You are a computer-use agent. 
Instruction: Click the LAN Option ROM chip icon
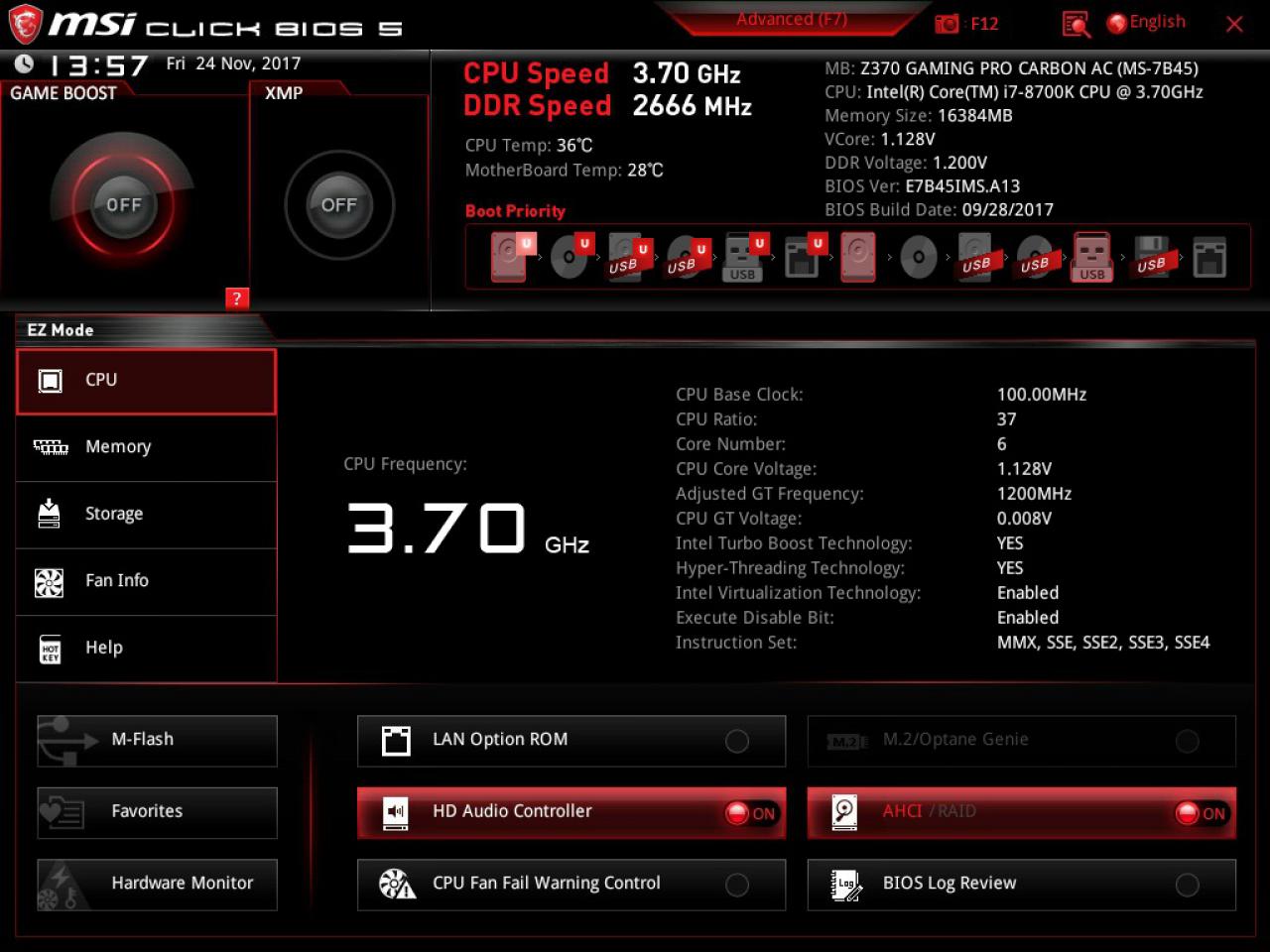pyautogui.click(x=396, y=741)
